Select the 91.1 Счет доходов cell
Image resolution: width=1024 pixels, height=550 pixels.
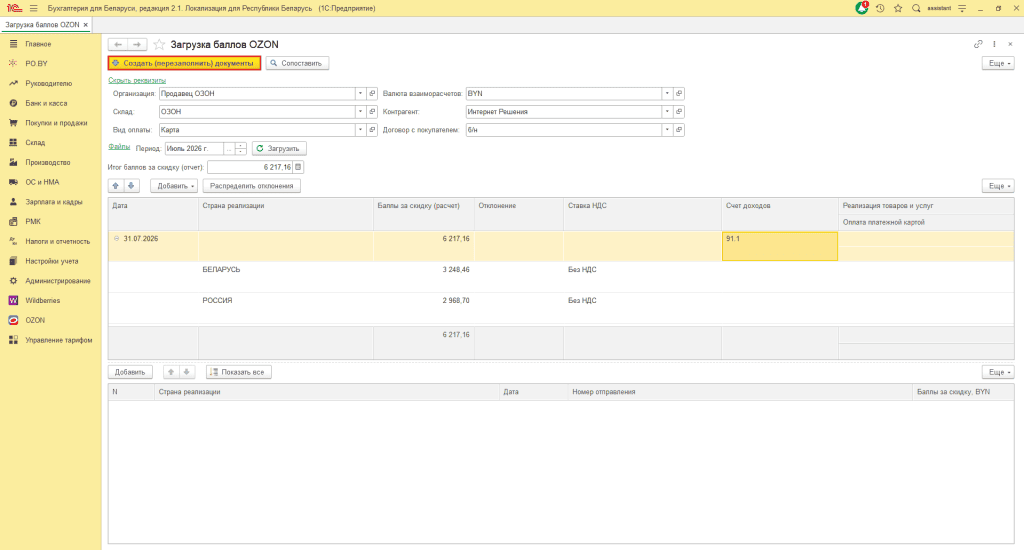[780, 246]
